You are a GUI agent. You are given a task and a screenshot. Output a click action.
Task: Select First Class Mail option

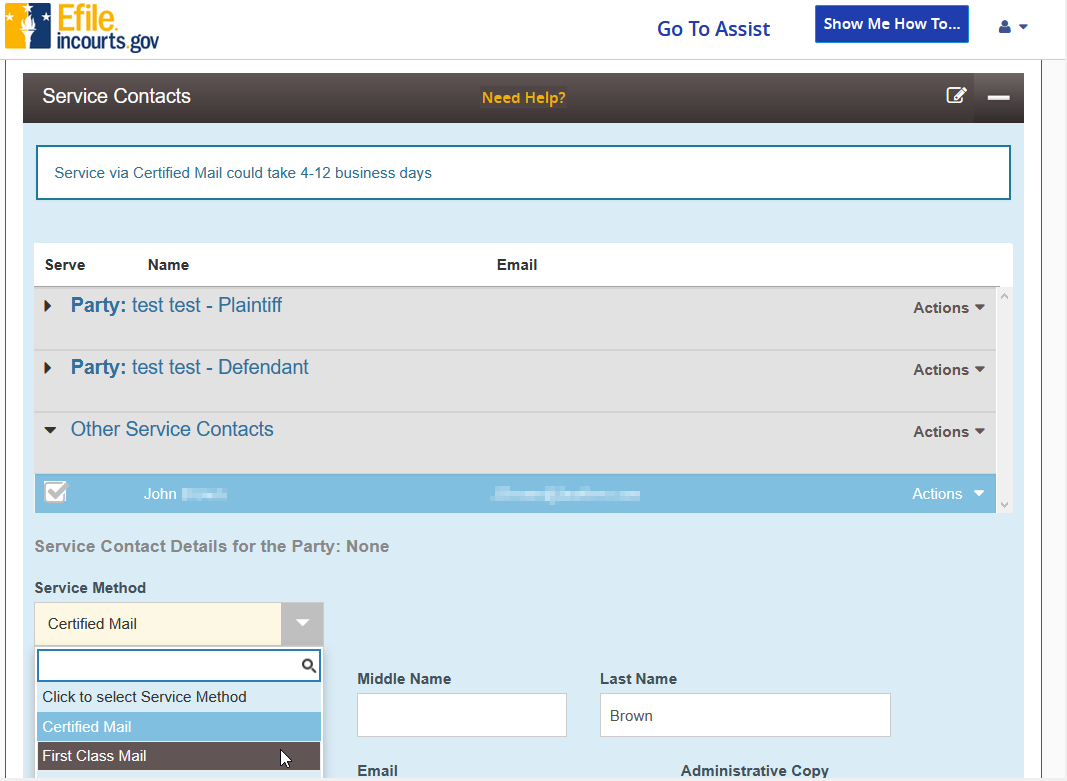click(x=179, y=756)
